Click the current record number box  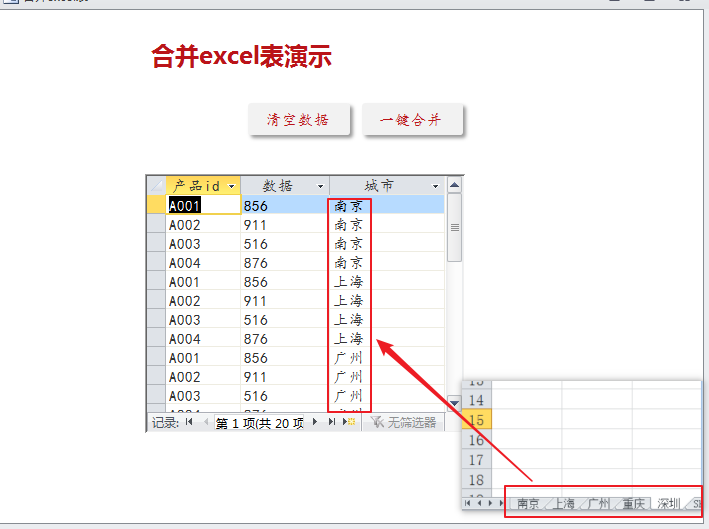[259, 423]
